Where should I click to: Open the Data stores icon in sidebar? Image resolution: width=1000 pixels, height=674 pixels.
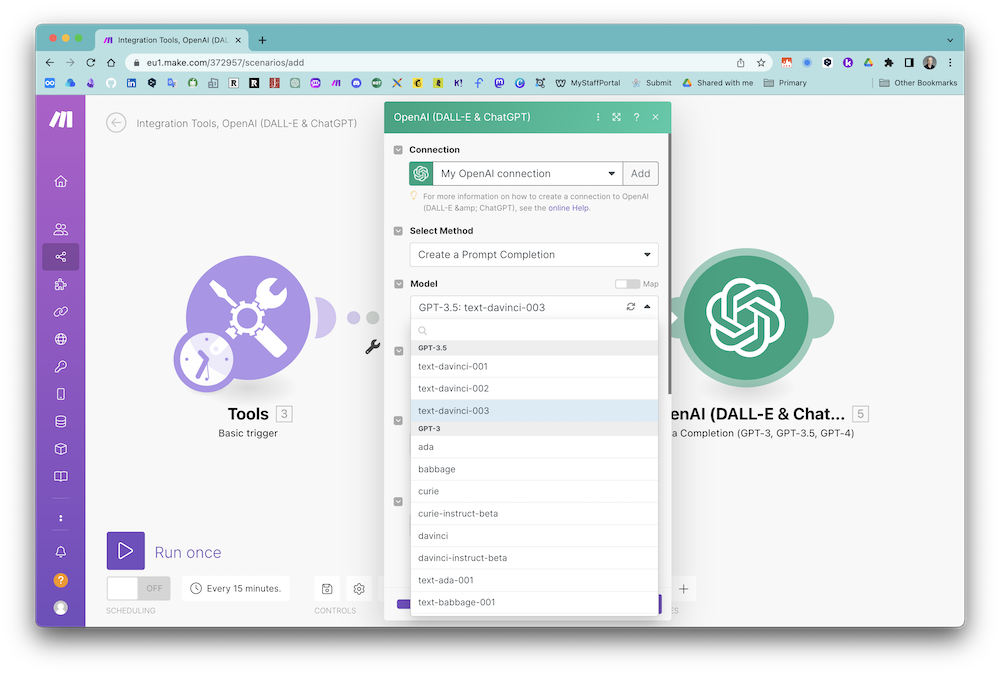[61, 421]
